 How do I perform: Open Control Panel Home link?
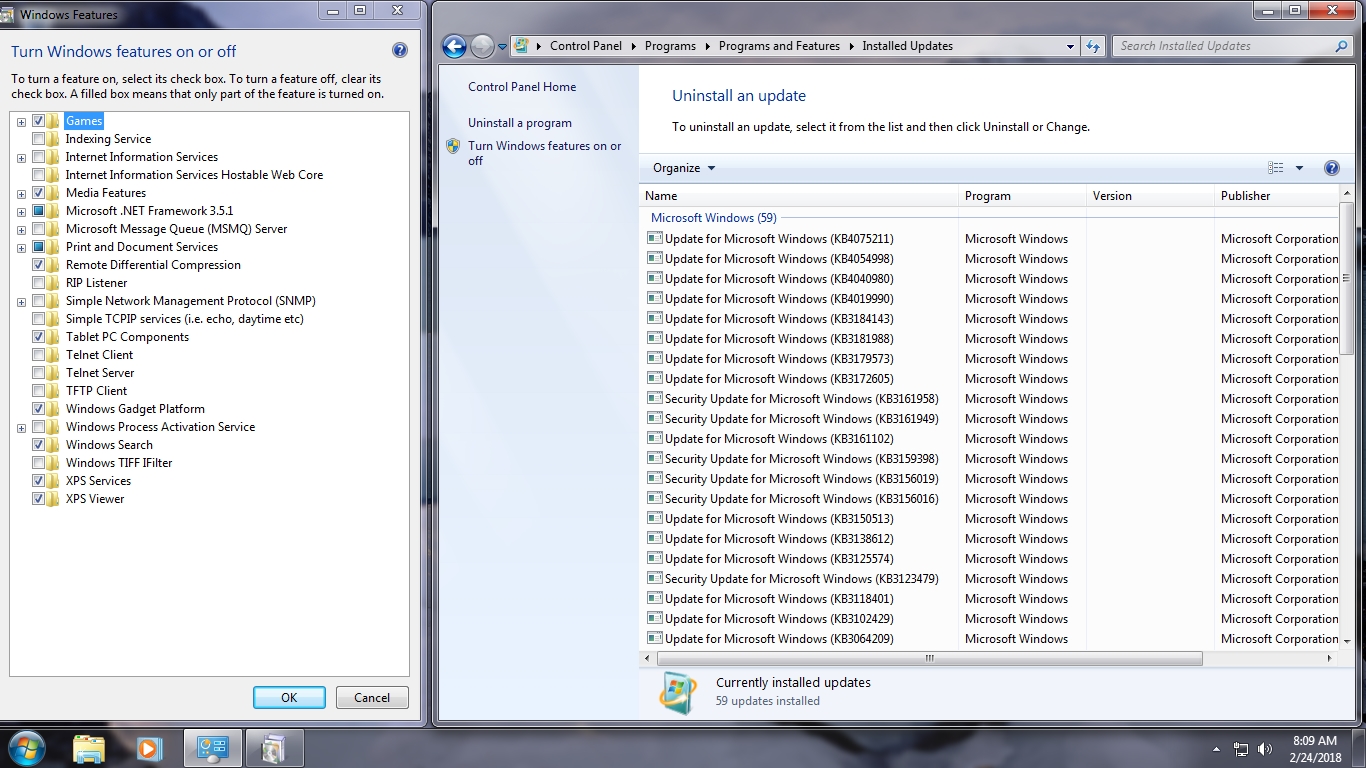[x=522, y=87]
